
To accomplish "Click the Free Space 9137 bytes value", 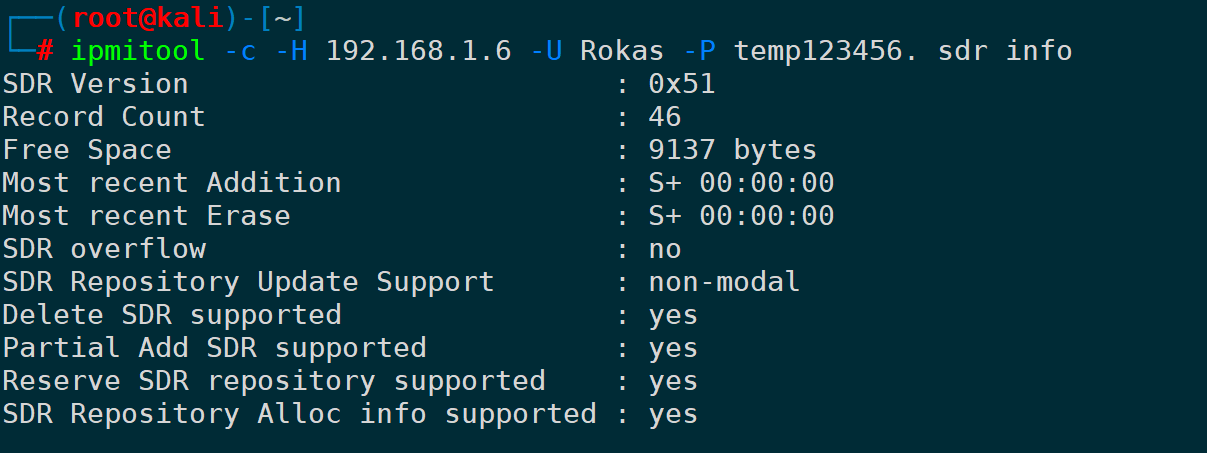I will 733,150.
